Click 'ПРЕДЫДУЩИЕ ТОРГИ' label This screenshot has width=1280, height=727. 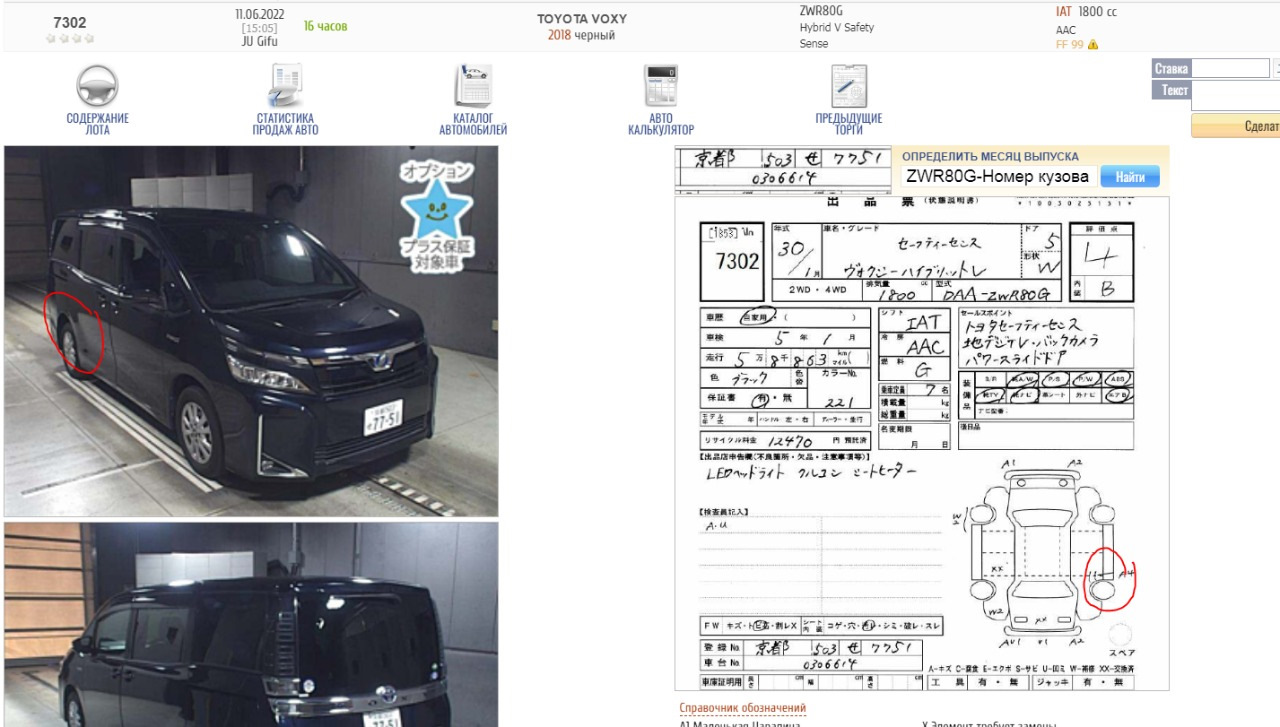click(849, 124)
